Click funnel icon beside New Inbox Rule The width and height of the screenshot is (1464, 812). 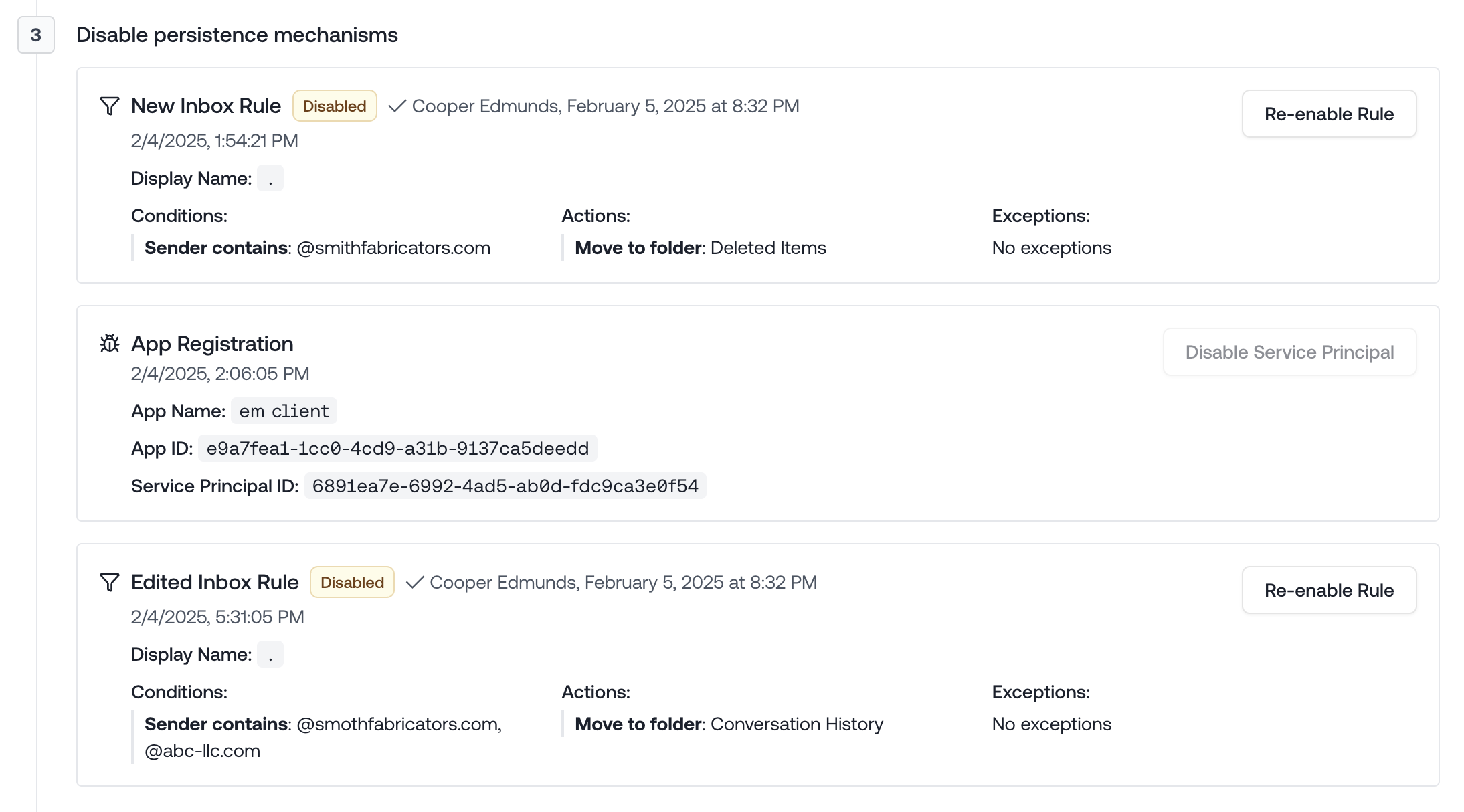click(110, 106)
